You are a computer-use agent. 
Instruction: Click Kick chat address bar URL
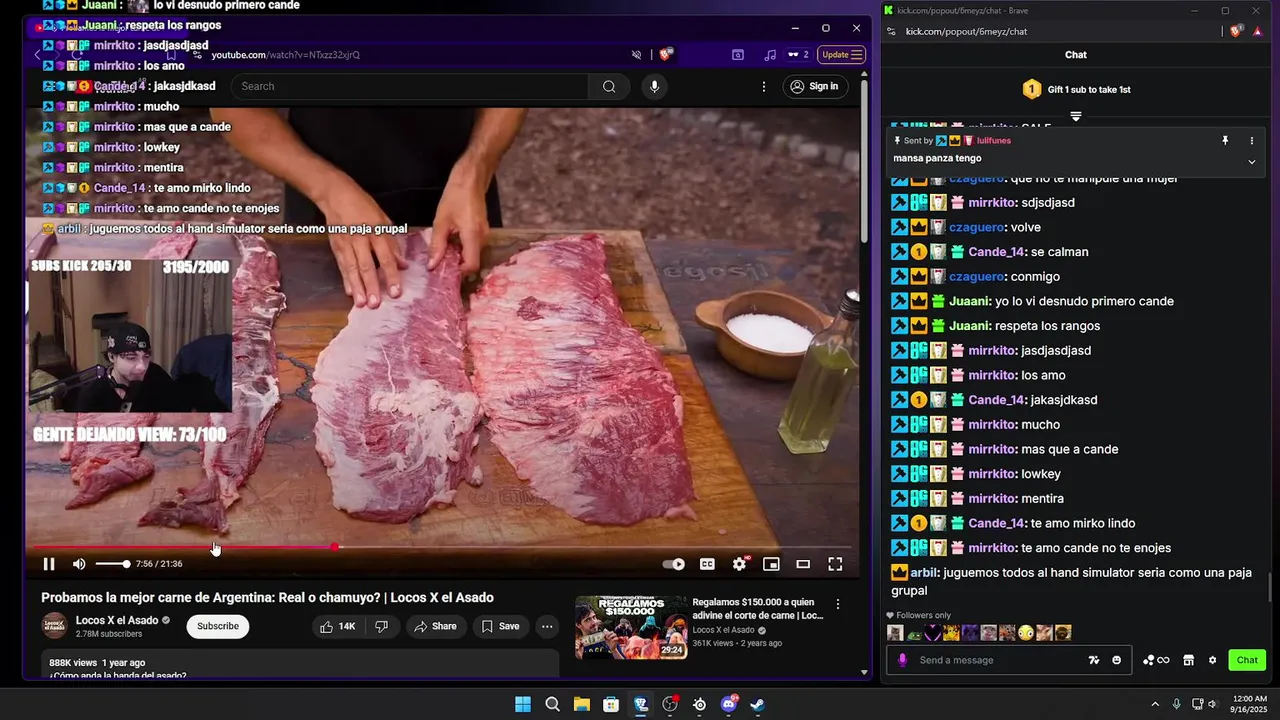[966, 32]
